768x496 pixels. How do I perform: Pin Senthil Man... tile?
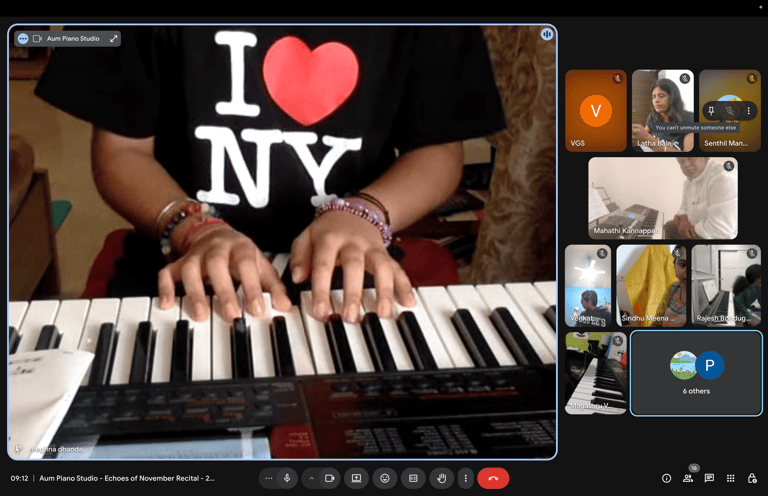coord(711,111)
